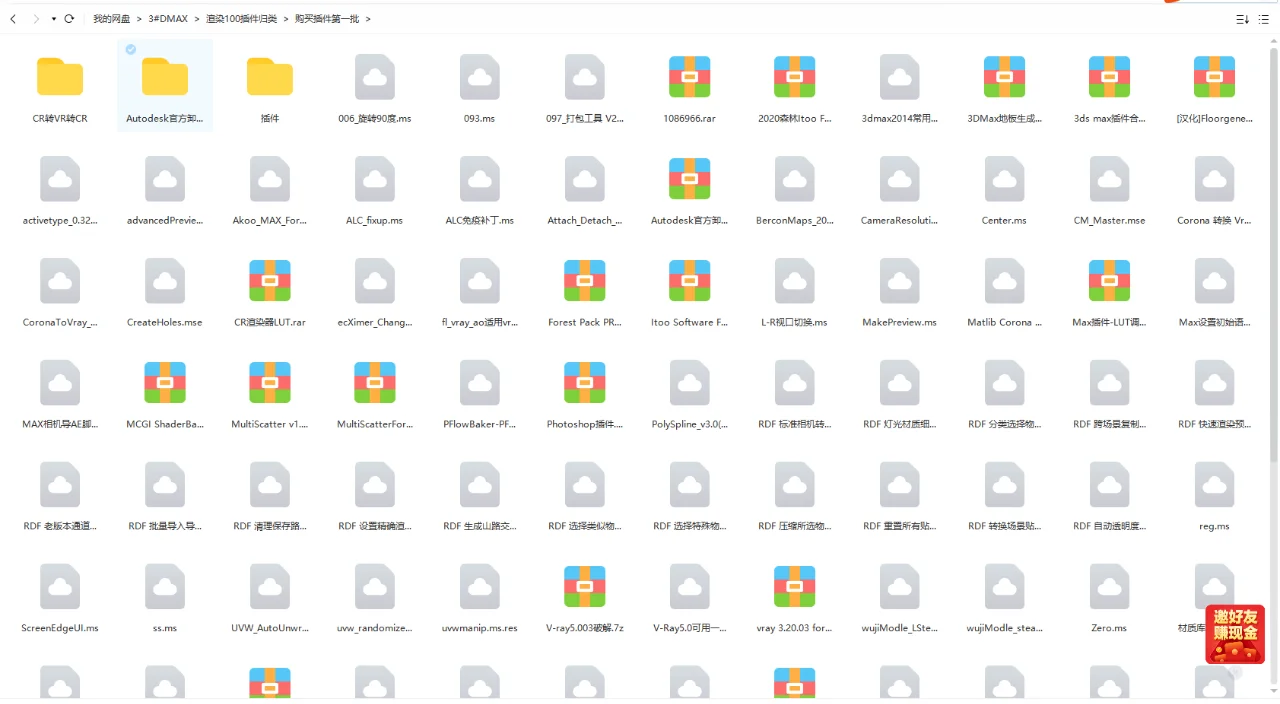Select the 3DMax地板生成 archive icon
The height and width of the screenshot is (704, 1280).
[x=1005, y=77]
